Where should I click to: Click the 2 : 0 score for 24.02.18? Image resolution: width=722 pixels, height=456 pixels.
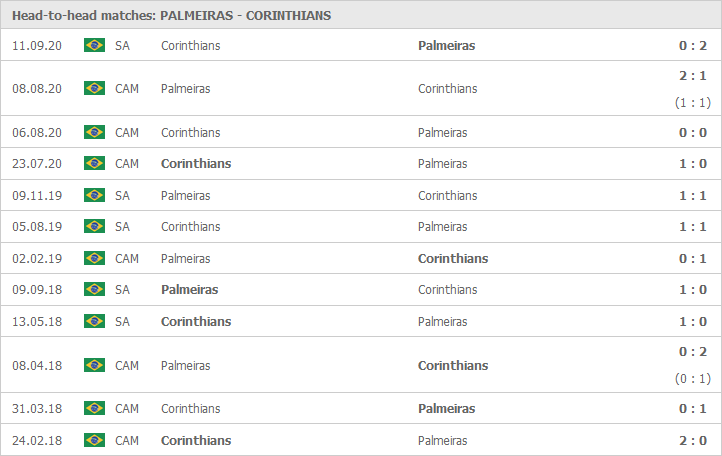(x=693, y=440)
